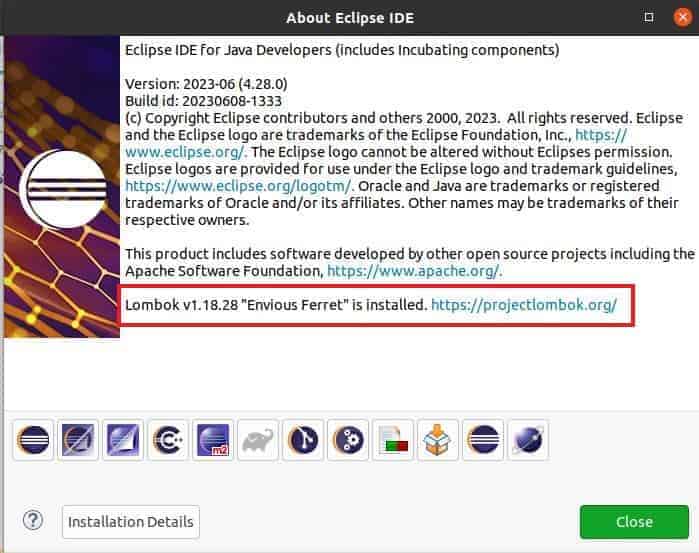Screen dimensions: 699x553
Task: Open the C++ CDT feature icon
Action: pyautogui.click(x=168, y=440)
